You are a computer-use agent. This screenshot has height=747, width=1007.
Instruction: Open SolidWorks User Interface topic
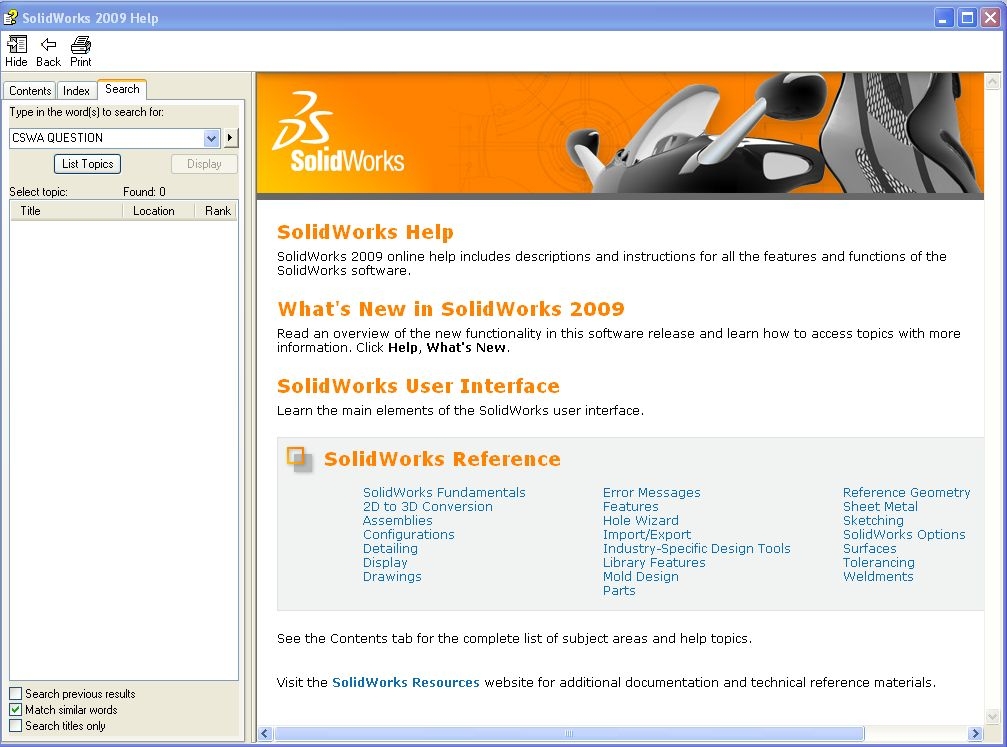[x=418, y=386]
